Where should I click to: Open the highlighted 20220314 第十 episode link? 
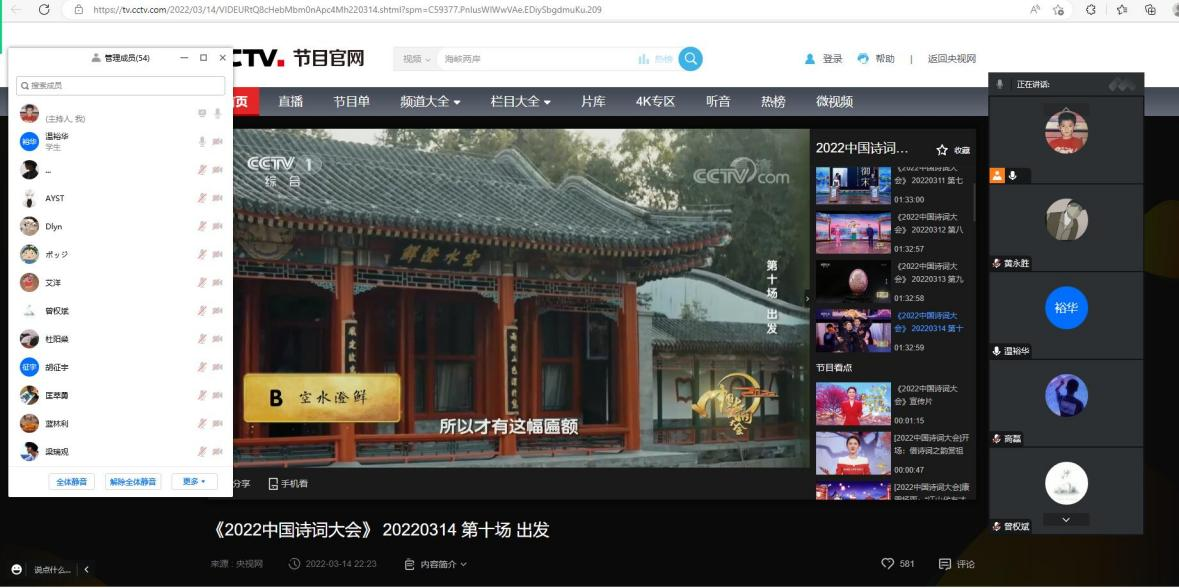(x=929, y=322)
